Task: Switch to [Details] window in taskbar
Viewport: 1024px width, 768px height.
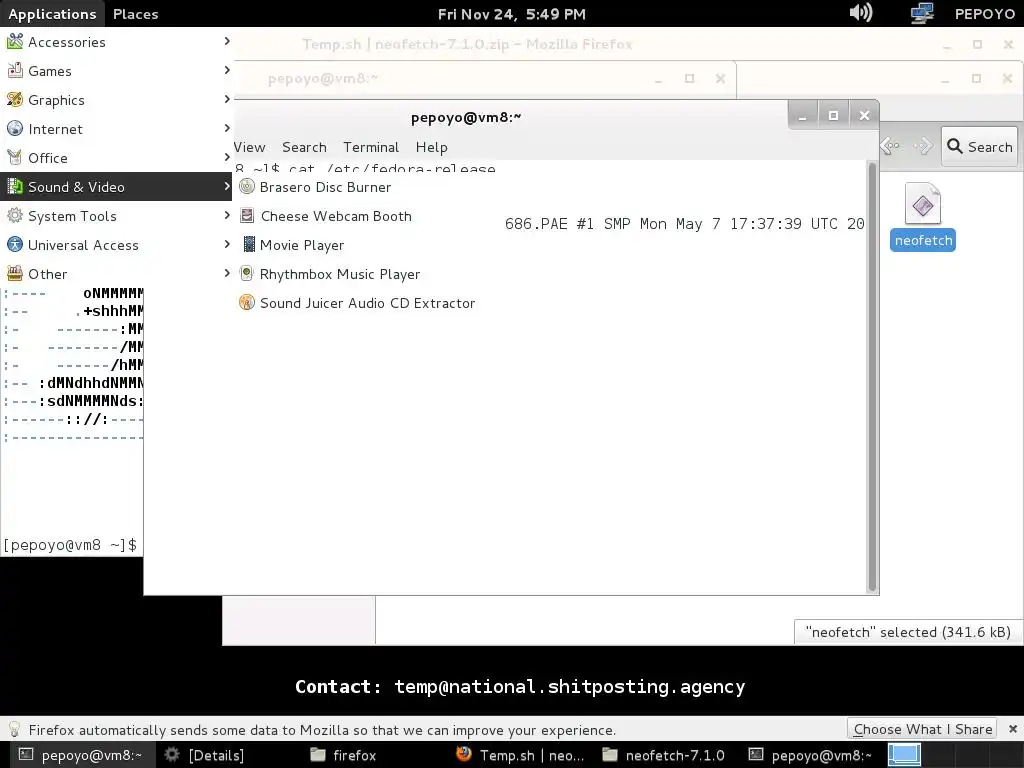Action: tap(204, 756)
